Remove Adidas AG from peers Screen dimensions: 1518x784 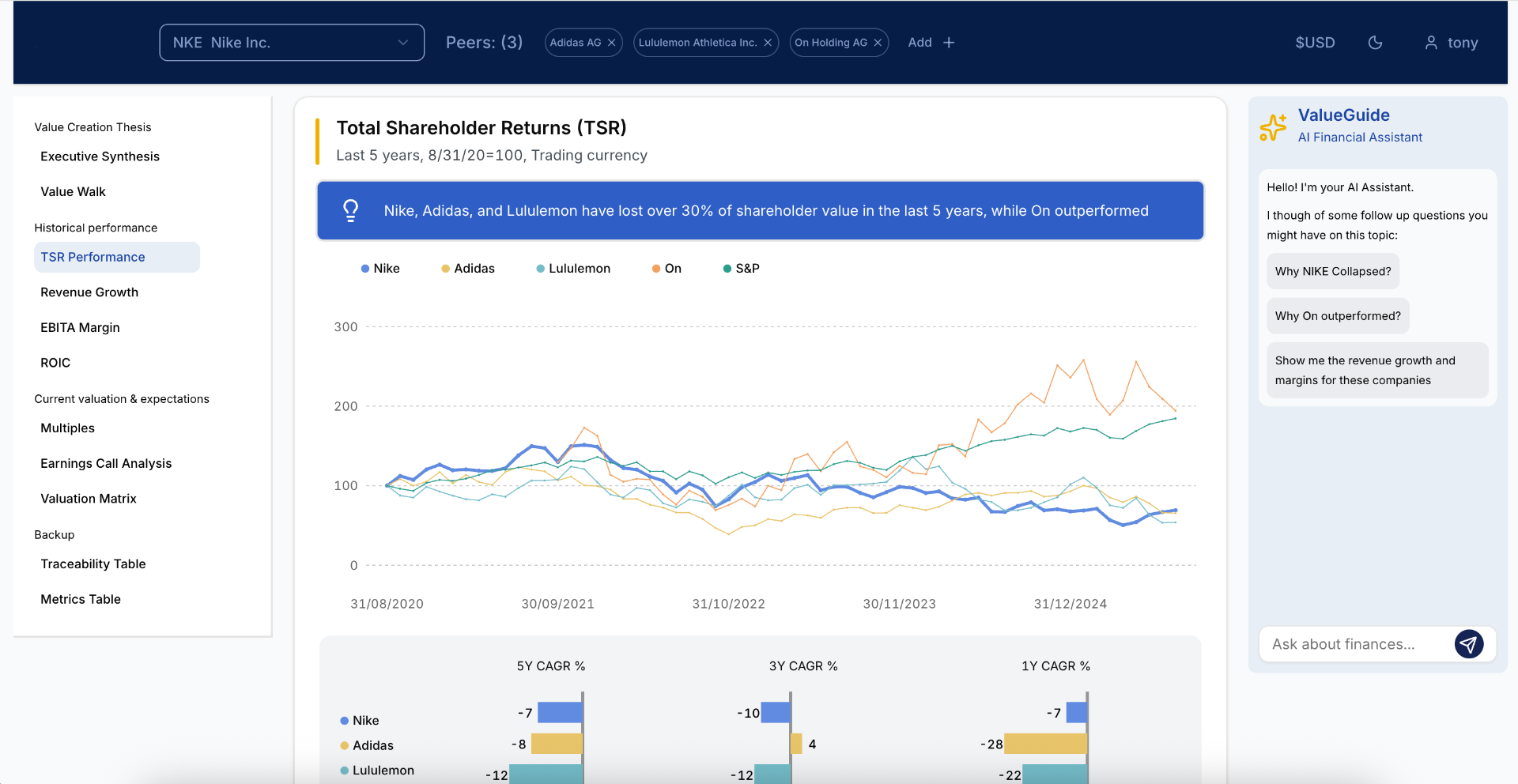611,43
